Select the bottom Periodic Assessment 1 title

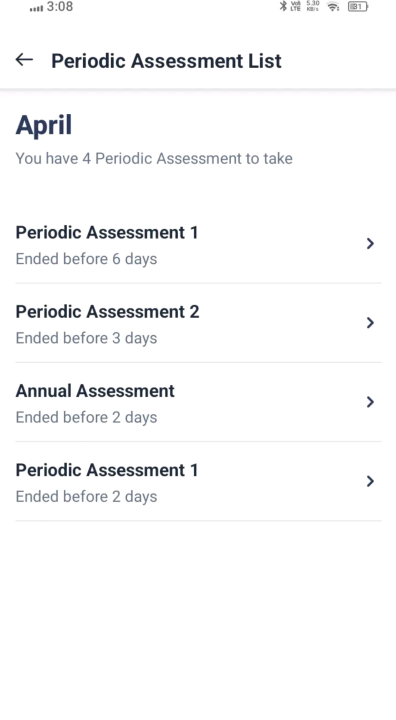coord(107,470)
